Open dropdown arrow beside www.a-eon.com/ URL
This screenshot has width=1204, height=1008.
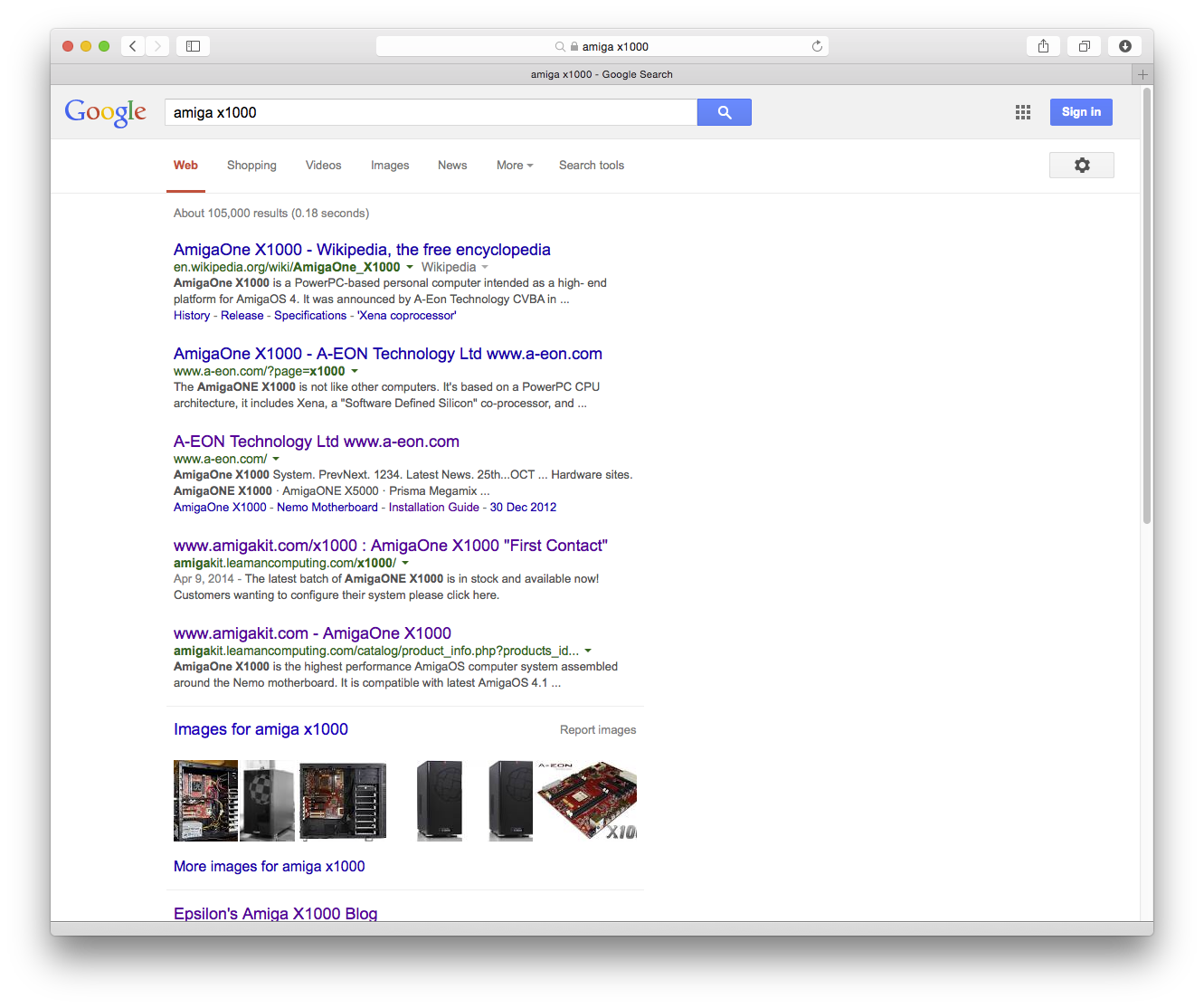coord(276,459)
